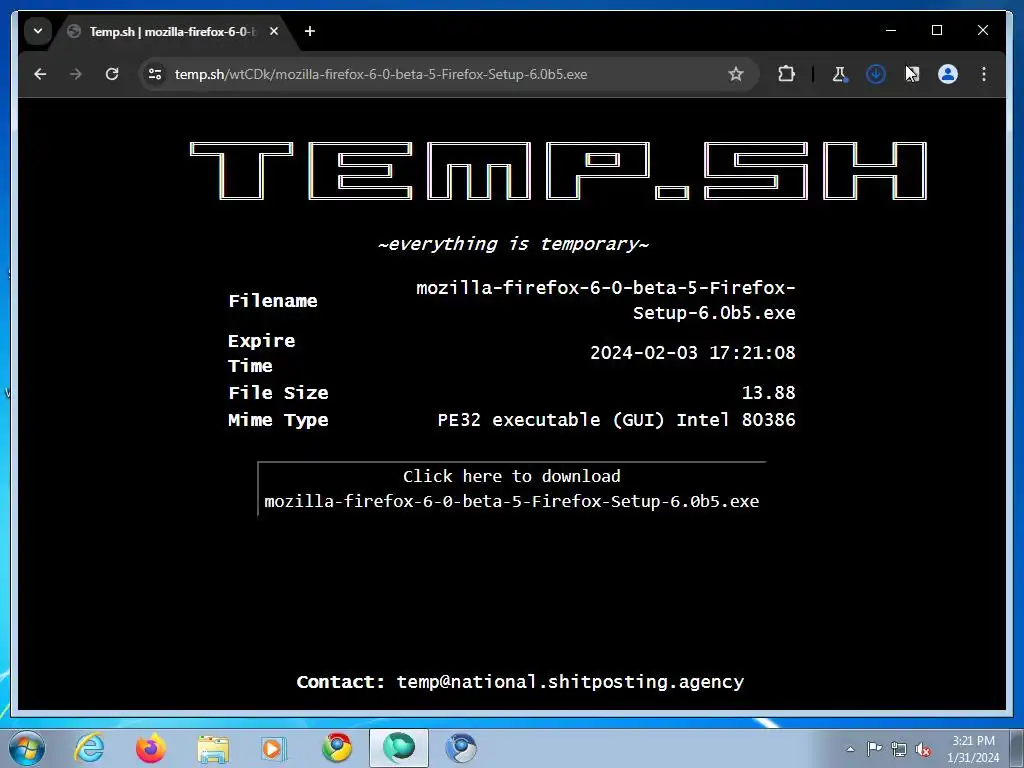Screen dimensions: 1024x768
Task: Open a new tab
Action: 310,31
